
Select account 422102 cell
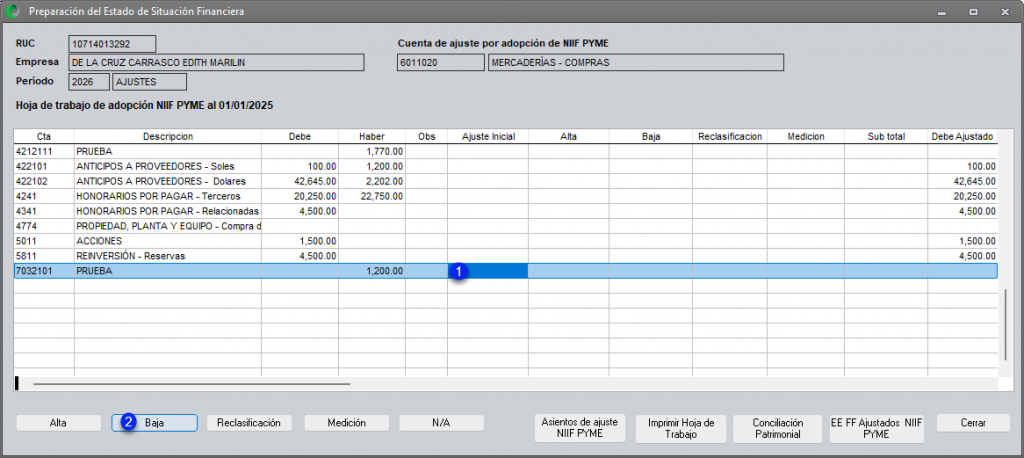[x=44, y=181]
